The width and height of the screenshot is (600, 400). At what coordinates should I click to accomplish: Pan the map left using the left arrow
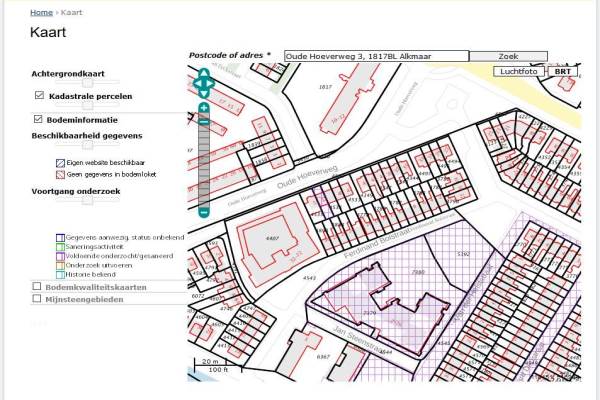coord(196,83)
